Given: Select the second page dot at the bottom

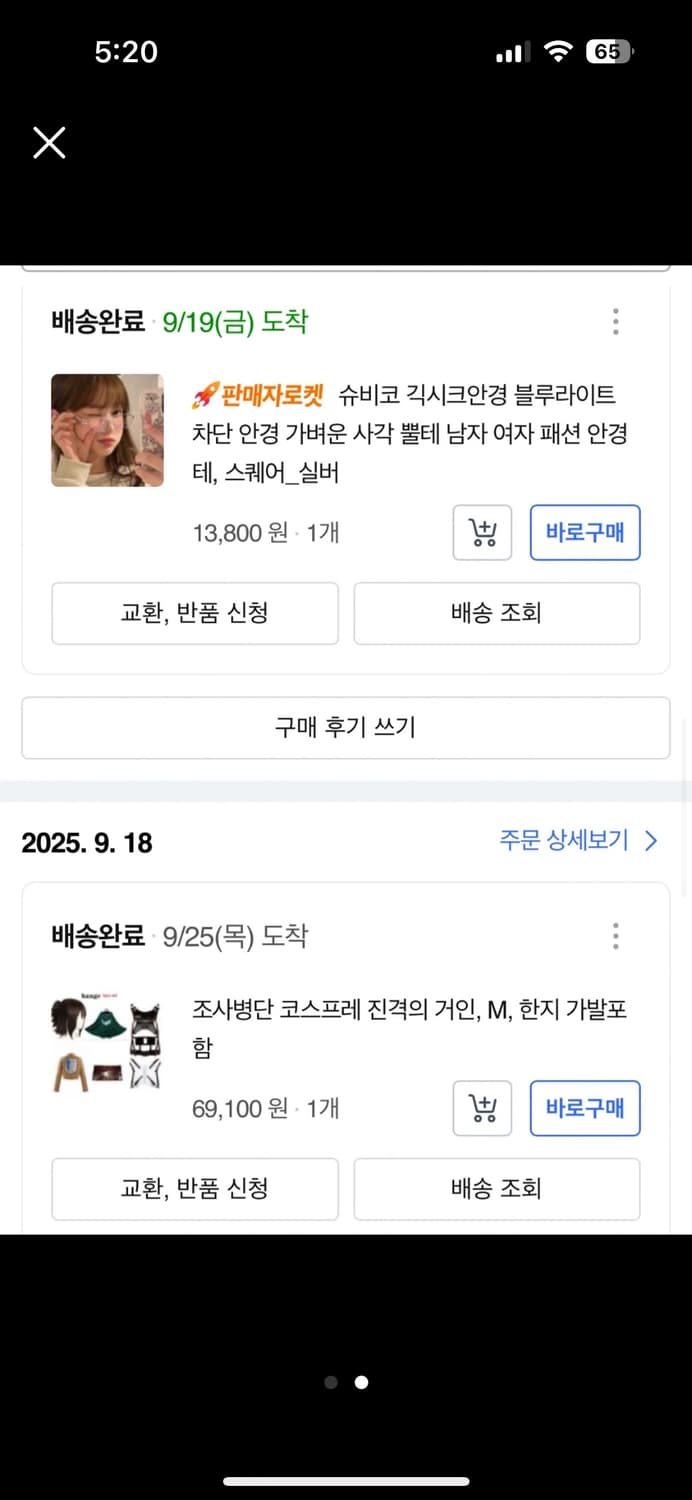Looking at the screenshot, I should (360, 1382).
